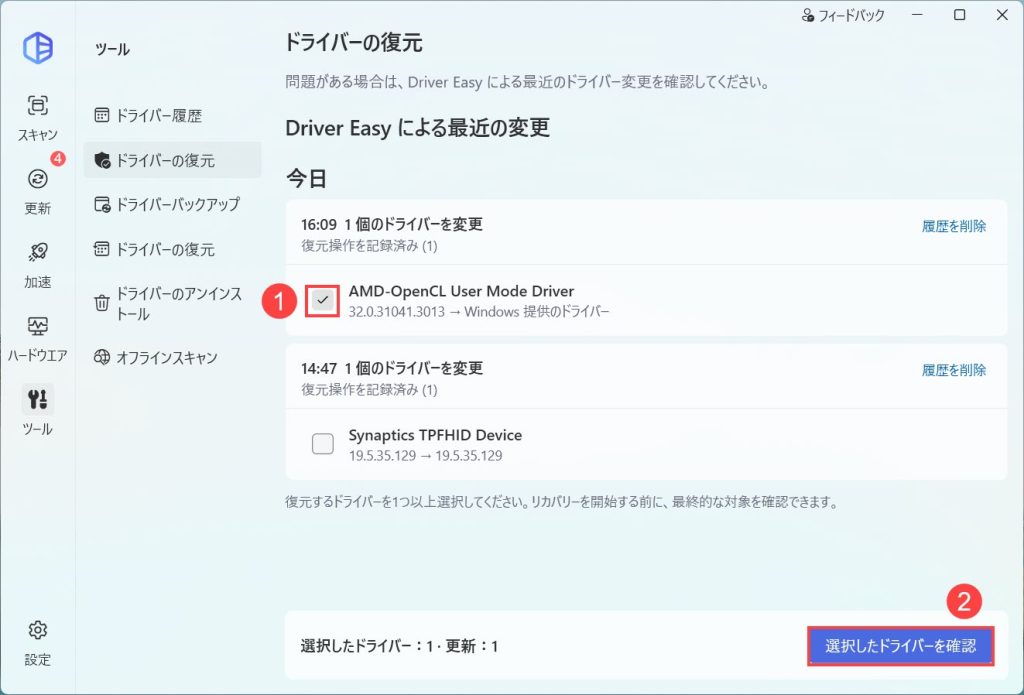Click the 今日 section heading
The height and width of the screenshot is (695, 1024).
306,178
